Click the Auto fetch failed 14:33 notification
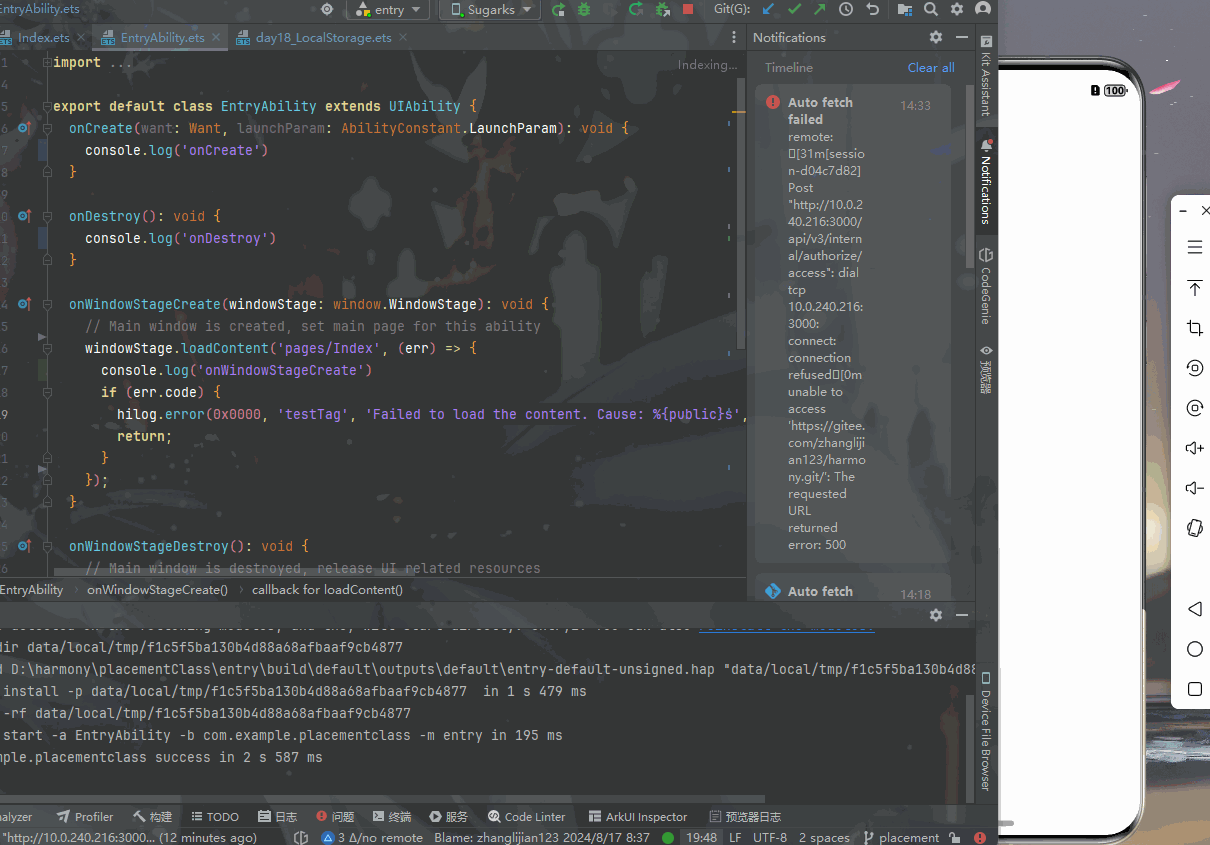The image size is (1210, 845). coord(851,324)
